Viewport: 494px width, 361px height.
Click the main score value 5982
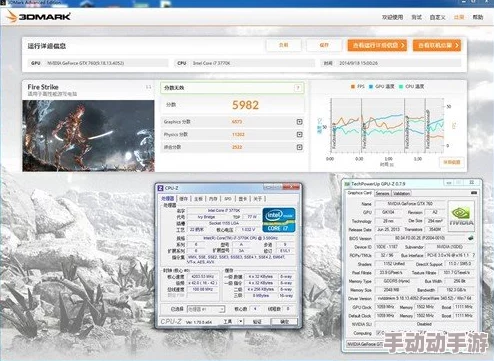pyautogui.click(x=245, y=105)
